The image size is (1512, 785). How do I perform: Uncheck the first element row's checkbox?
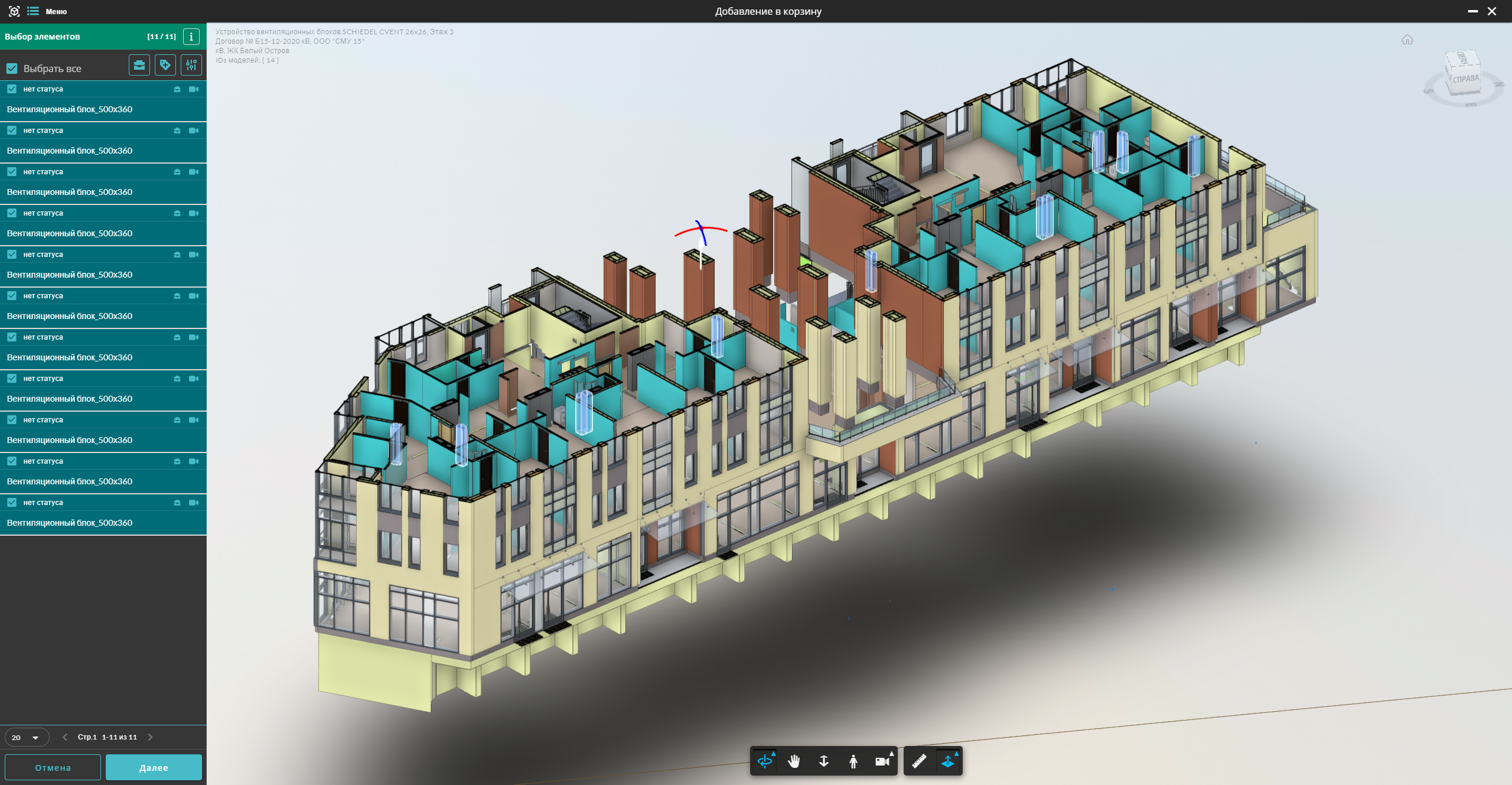point(12,89)
